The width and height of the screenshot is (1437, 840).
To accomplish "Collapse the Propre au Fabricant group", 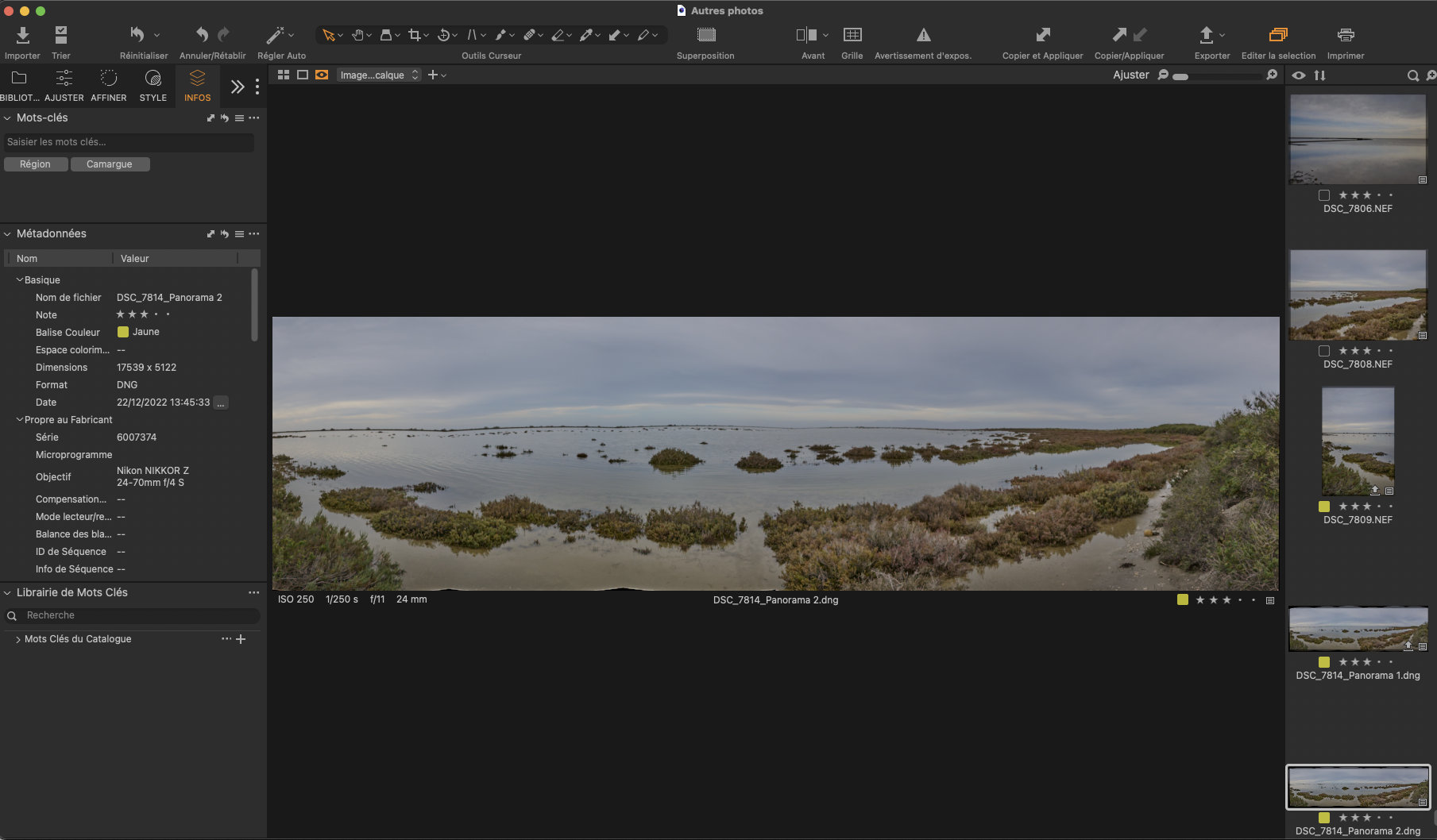I will [19, 420].
